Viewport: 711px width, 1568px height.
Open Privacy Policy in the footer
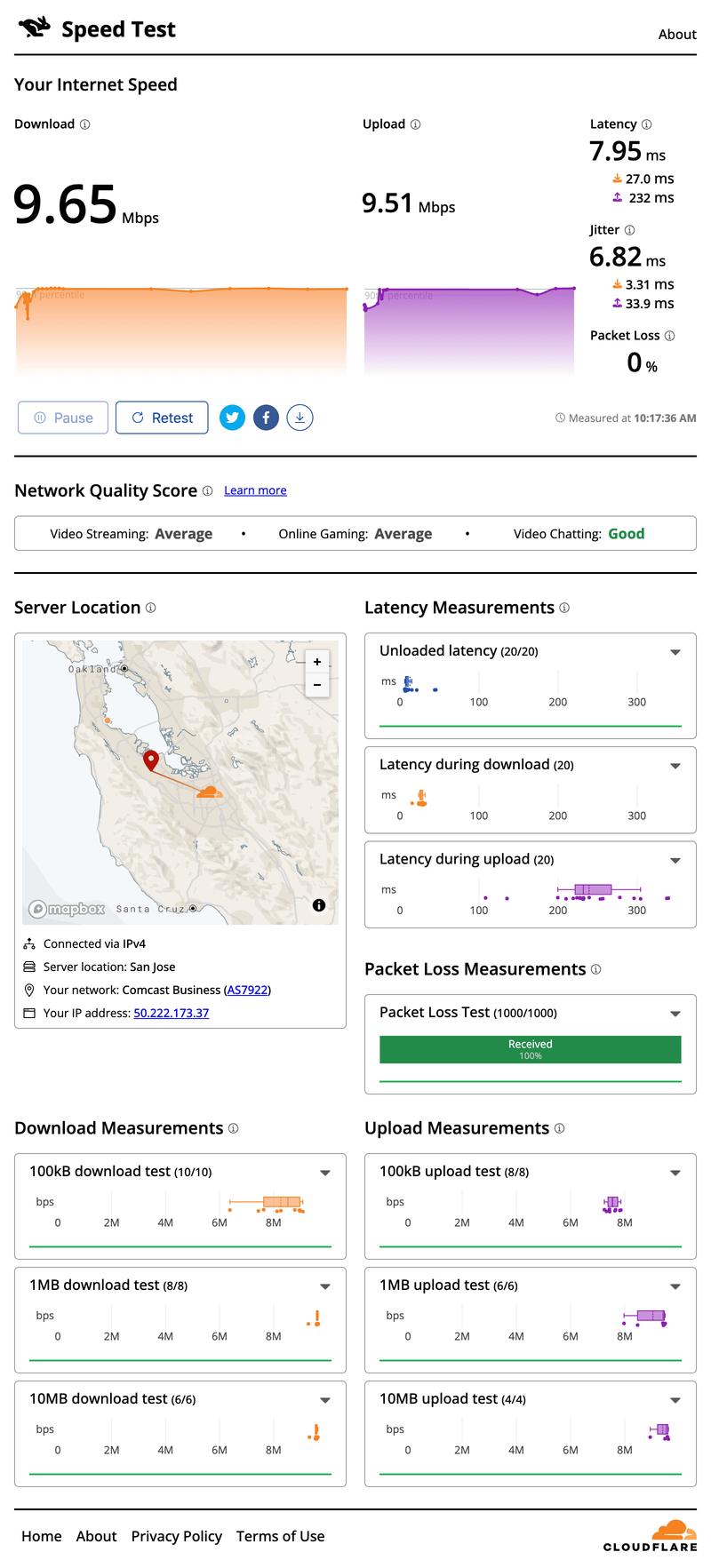point(176,1536)
